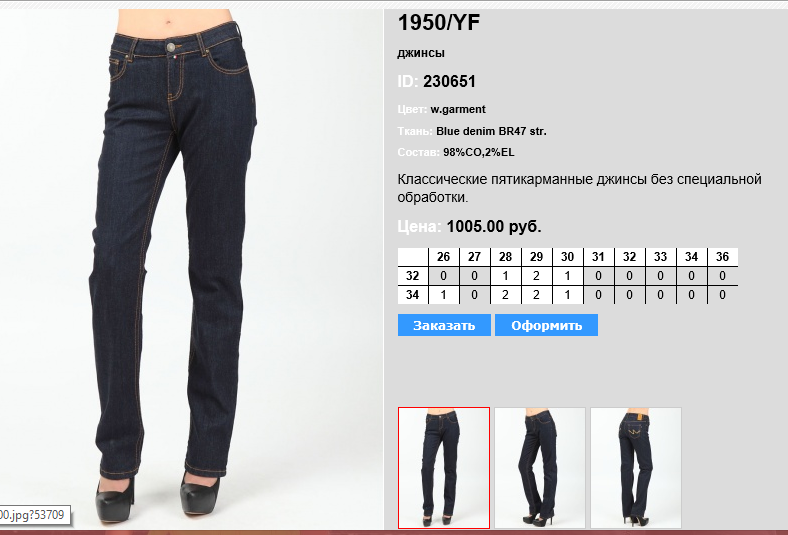The height and width of the screenshot is (535, 788).
Task: Select the side view jeans thumbnail
Action: click(540, 468)
